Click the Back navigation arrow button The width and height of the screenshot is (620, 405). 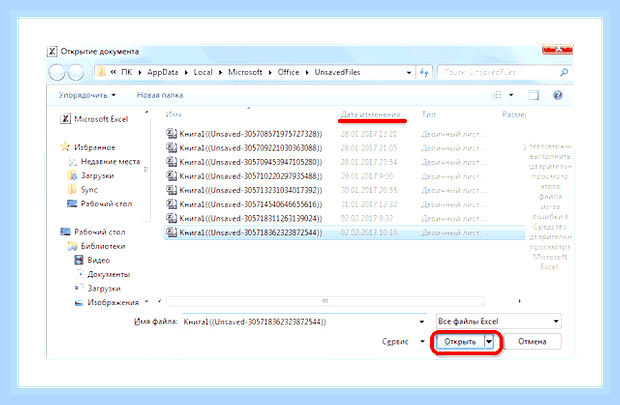(x=57, y=73)
